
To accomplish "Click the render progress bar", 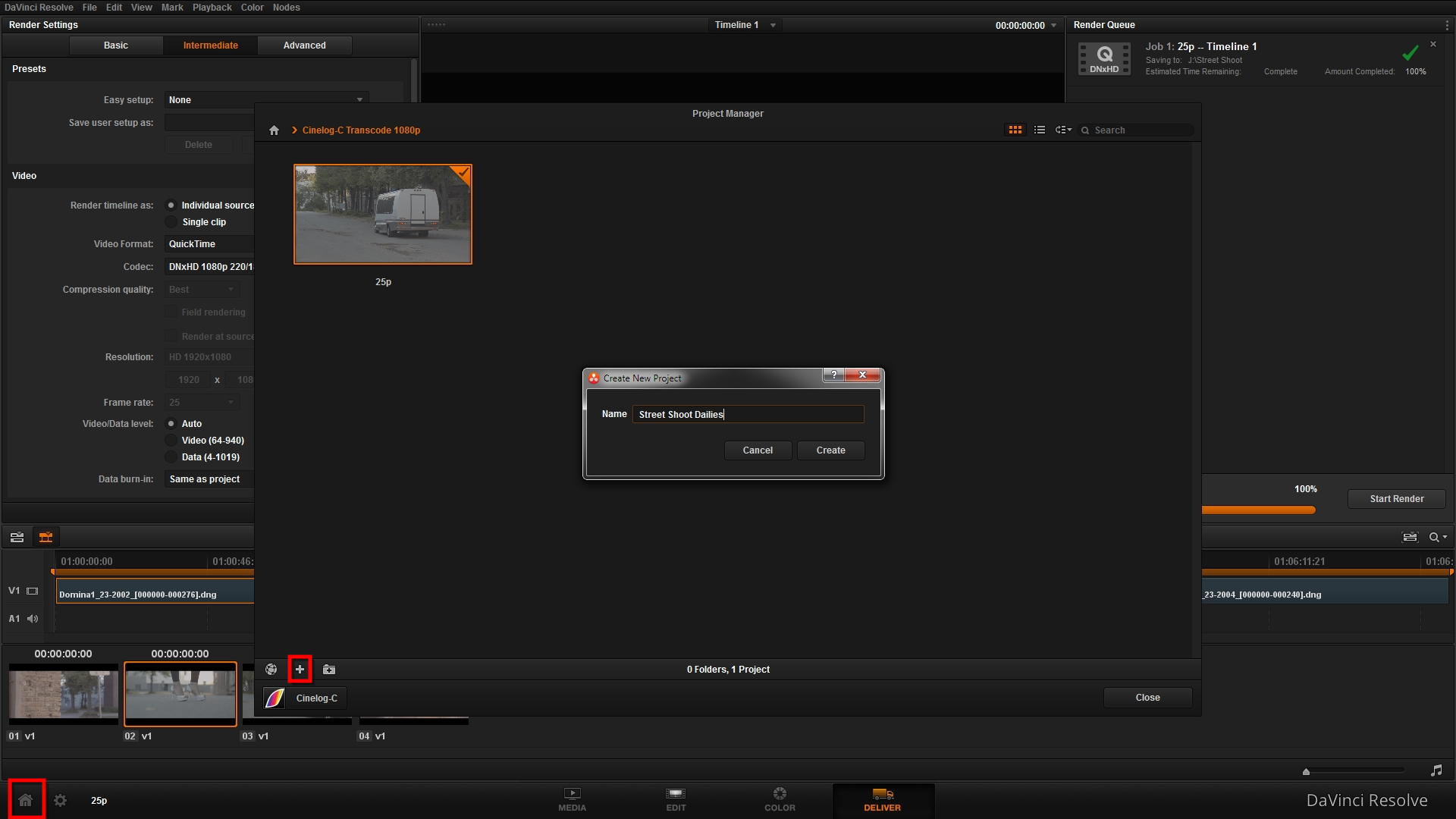I will click(x=1259, y=510).
